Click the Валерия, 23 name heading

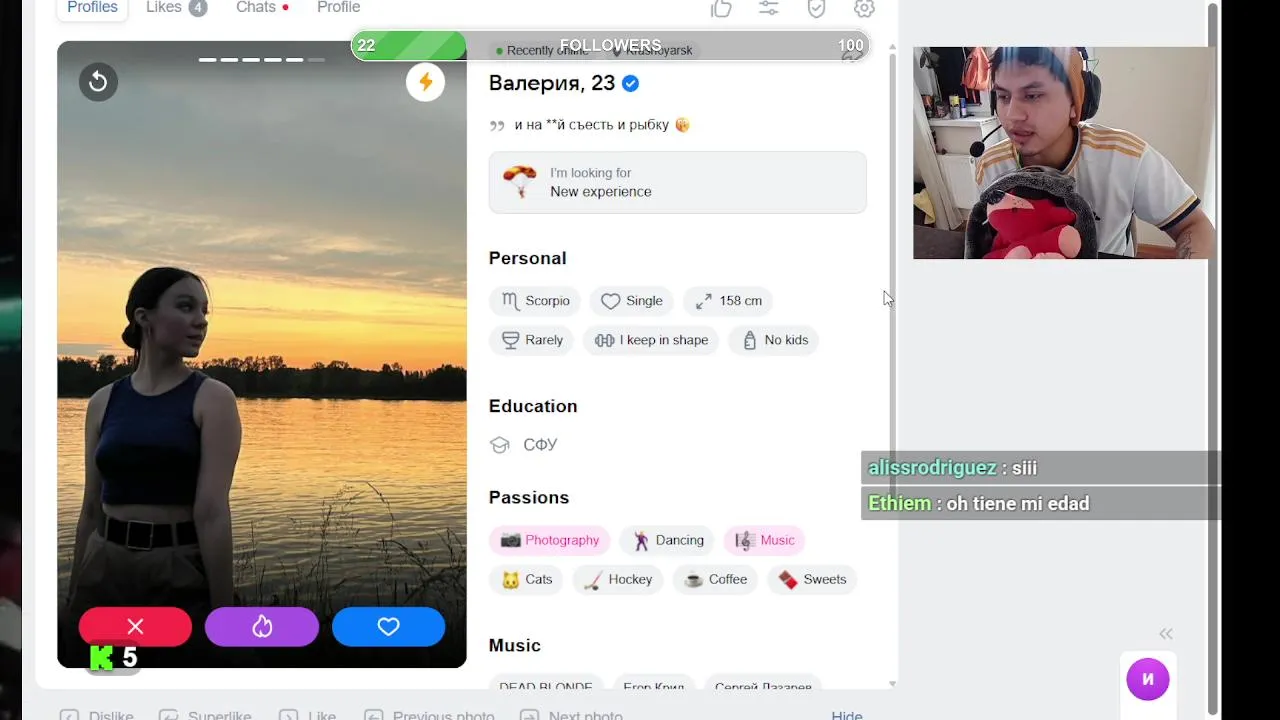pos(551,84)
